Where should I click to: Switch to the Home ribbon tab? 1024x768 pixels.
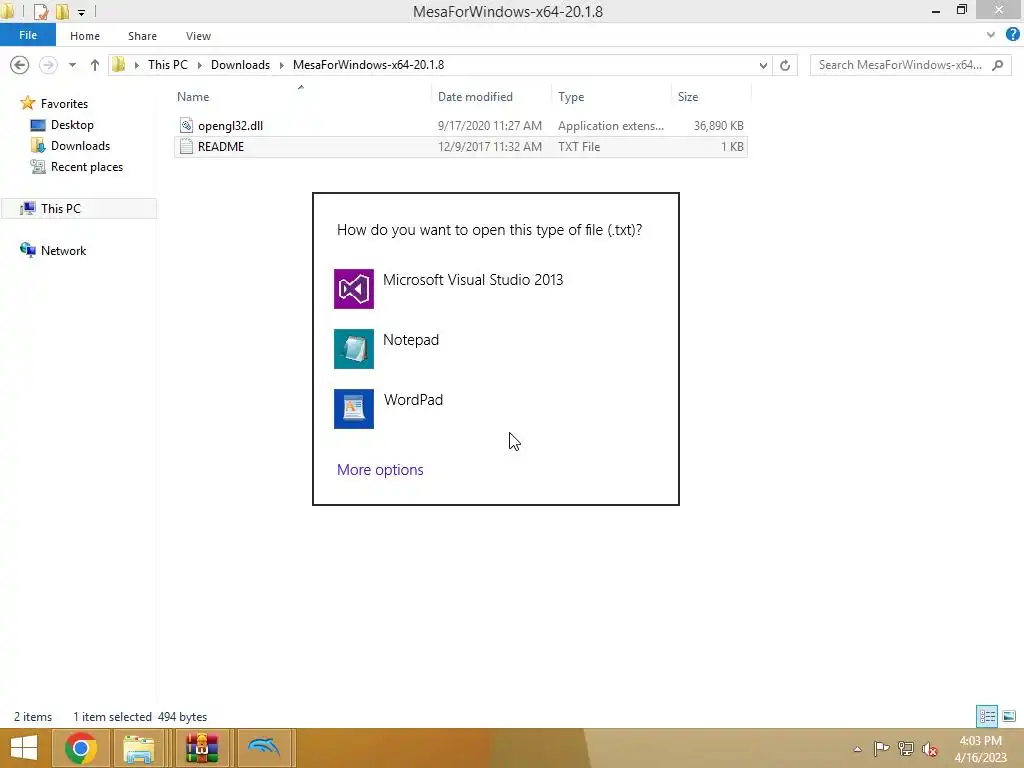85,36
